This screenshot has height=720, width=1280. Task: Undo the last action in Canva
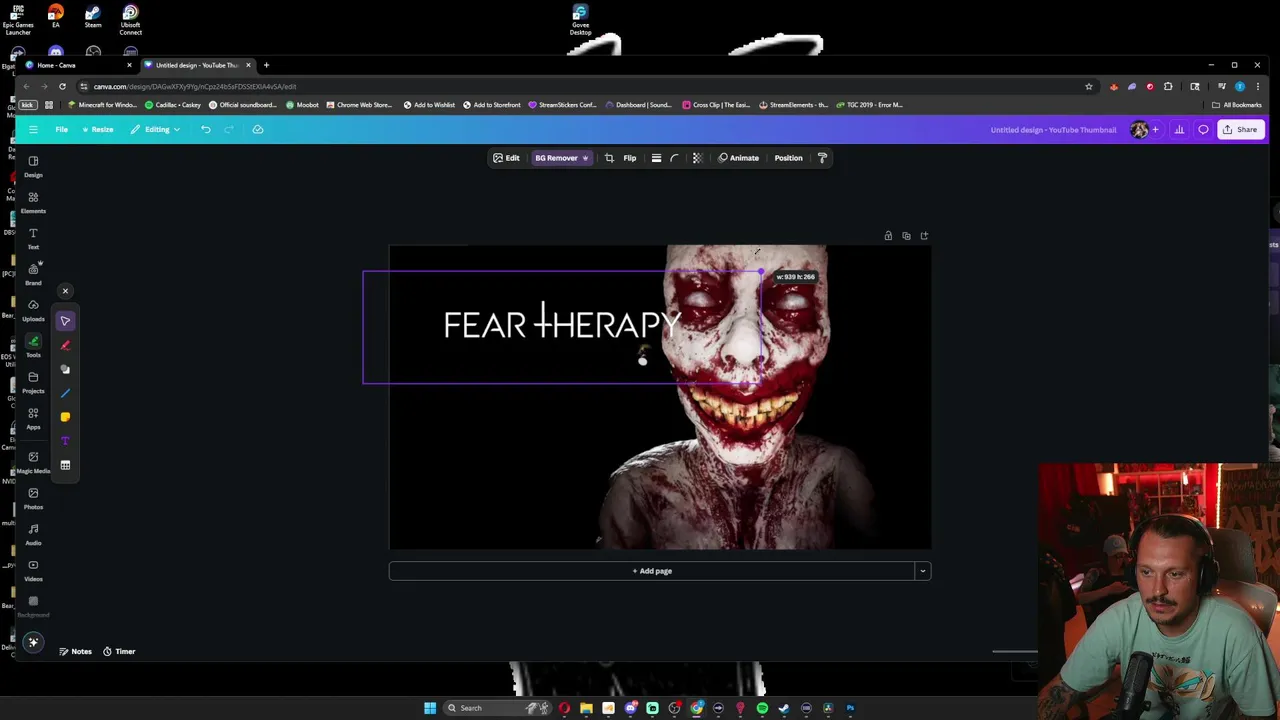click(x=205, y=129)
